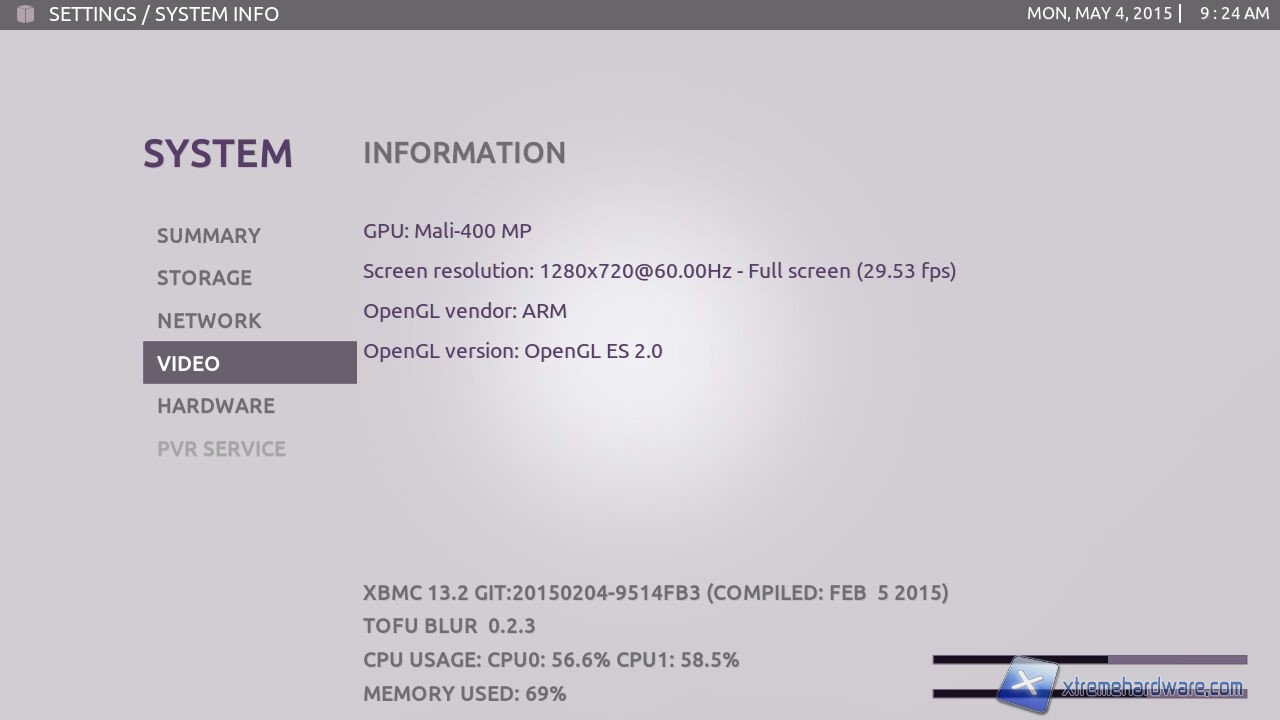Click the xtremehardware X logo icon
The height and width of the screenshot is (720, 1280).
click(x=1027, y=685)
